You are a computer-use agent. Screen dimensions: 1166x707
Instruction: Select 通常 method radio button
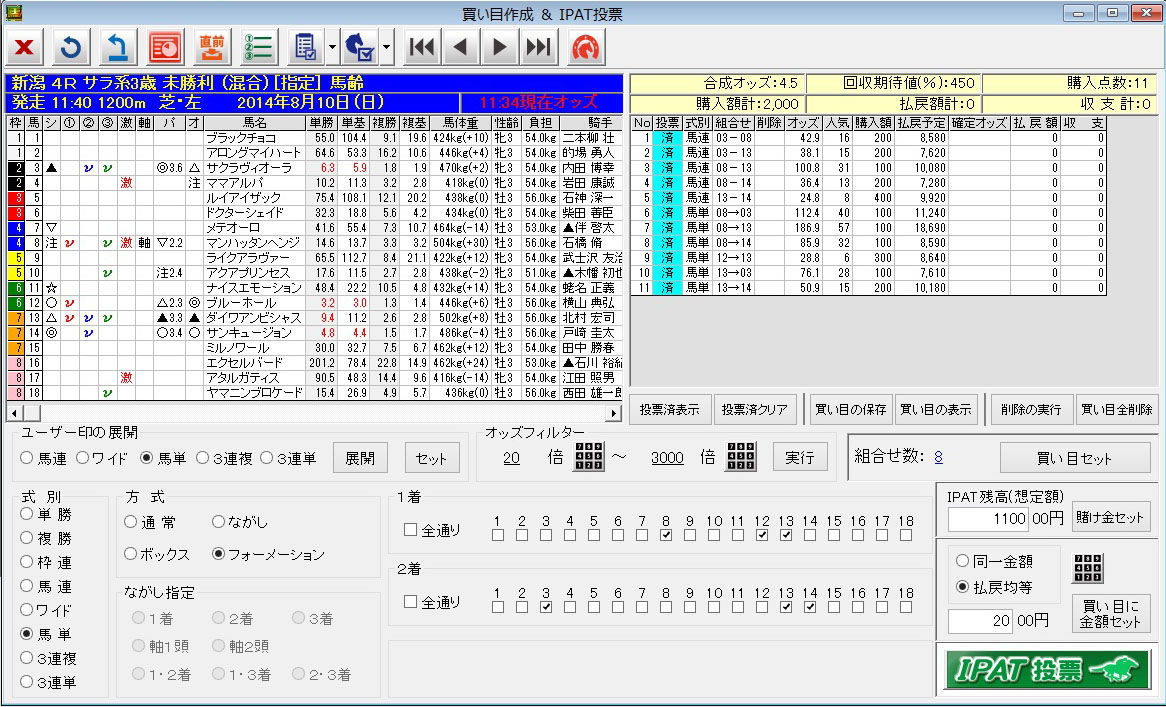pyautogui.click(x=130, y=522)
